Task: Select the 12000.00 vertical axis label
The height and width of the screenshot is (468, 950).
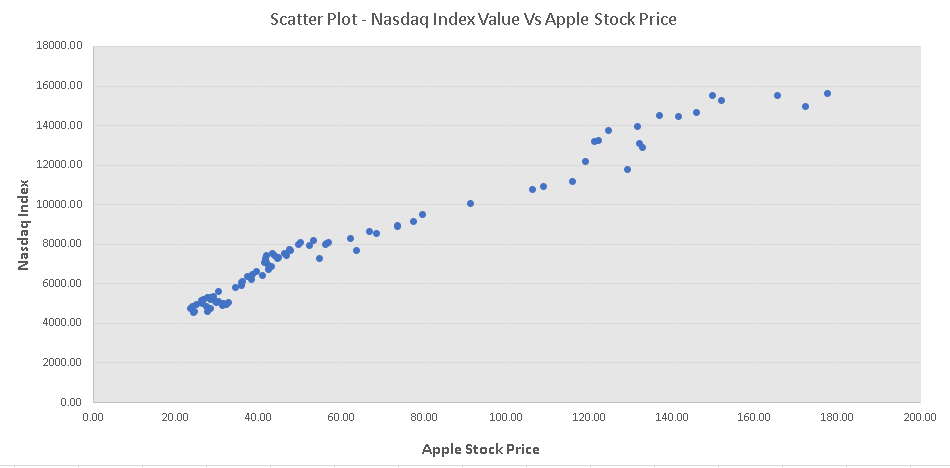Action: click(x=61, y=165)
